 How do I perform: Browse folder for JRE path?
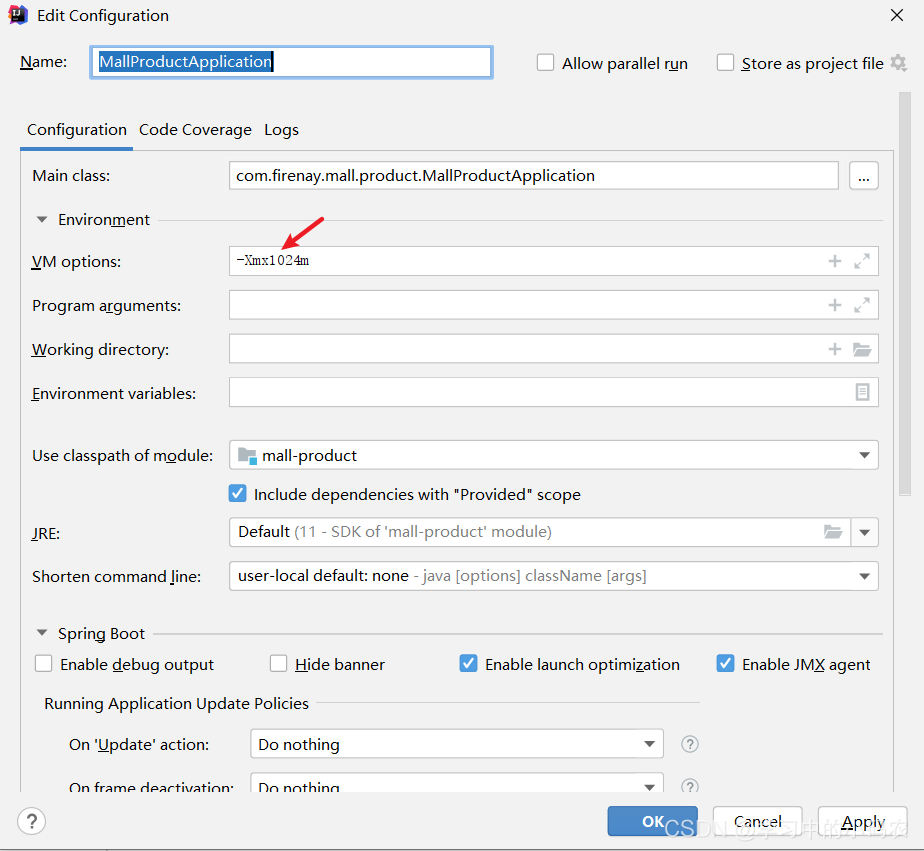pos(833,532)
